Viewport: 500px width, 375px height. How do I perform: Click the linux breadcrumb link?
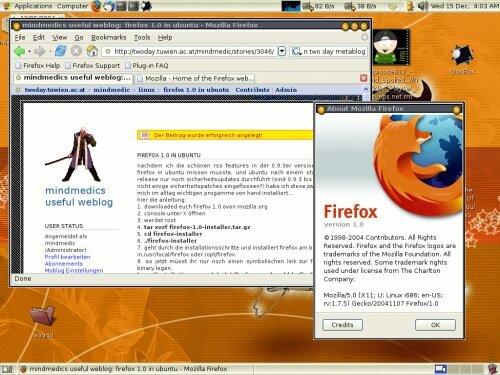[x=146, y=90]
